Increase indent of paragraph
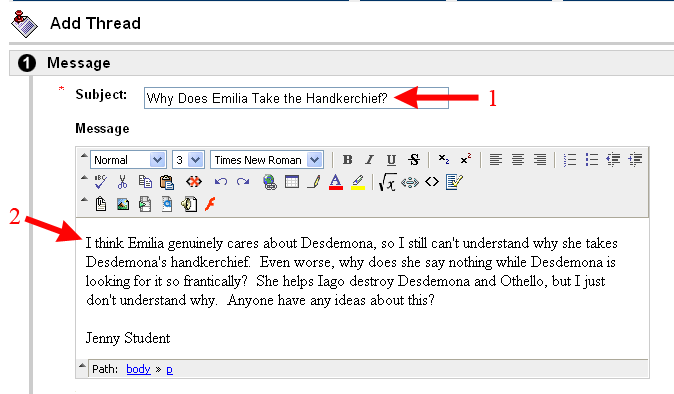Viewport: 674px width, 394px height. [635, 160]
